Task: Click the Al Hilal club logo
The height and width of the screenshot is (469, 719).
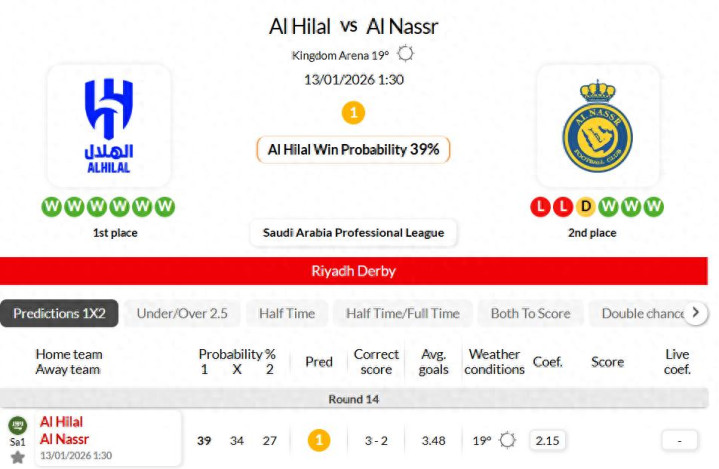Action: tap(109, 123)
